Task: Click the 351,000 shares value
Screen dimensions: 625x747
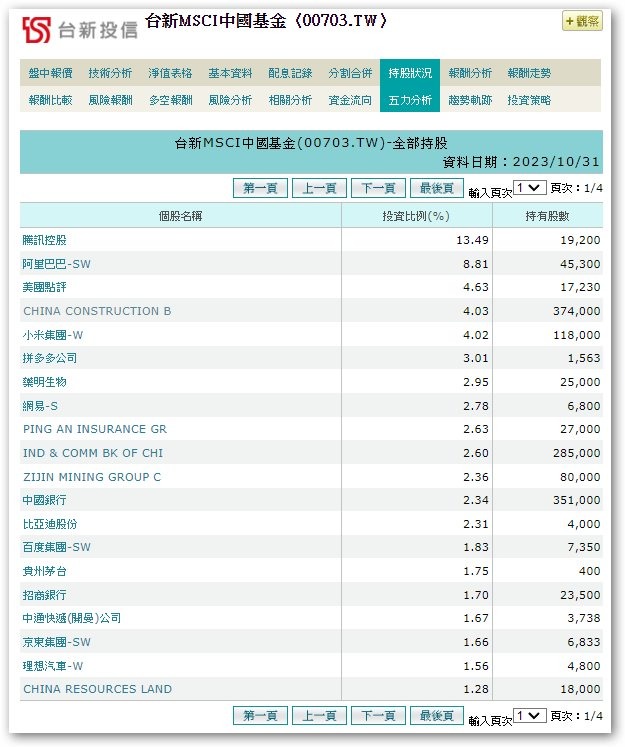Action: pos(577,500)
